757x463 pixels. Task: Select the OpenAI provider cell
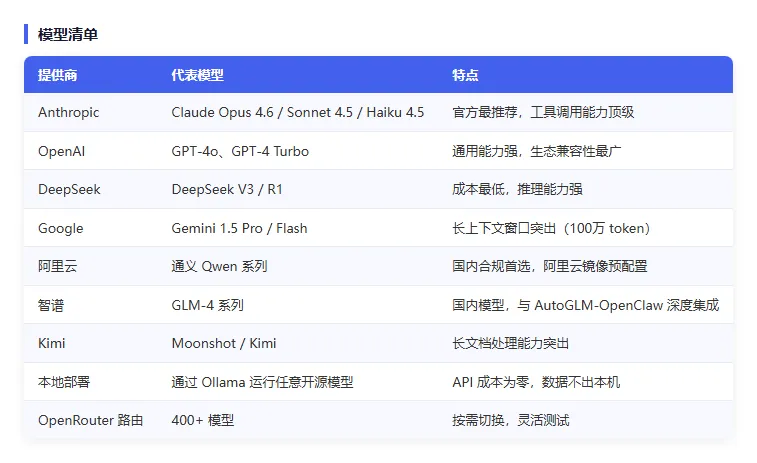[61, 151]
